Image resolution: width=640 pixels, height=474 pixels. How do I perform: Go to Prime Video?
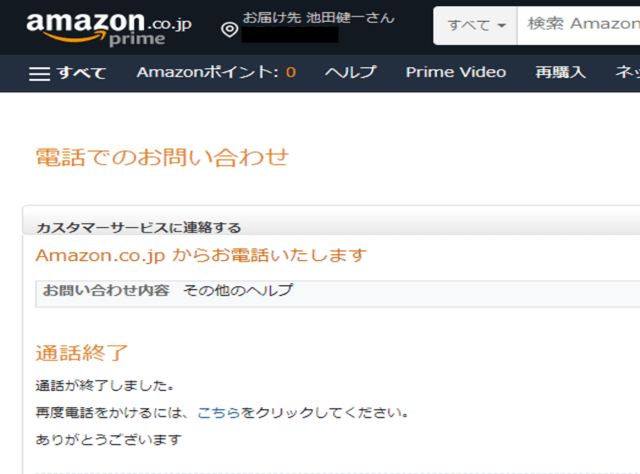click(x=455, y=72)
